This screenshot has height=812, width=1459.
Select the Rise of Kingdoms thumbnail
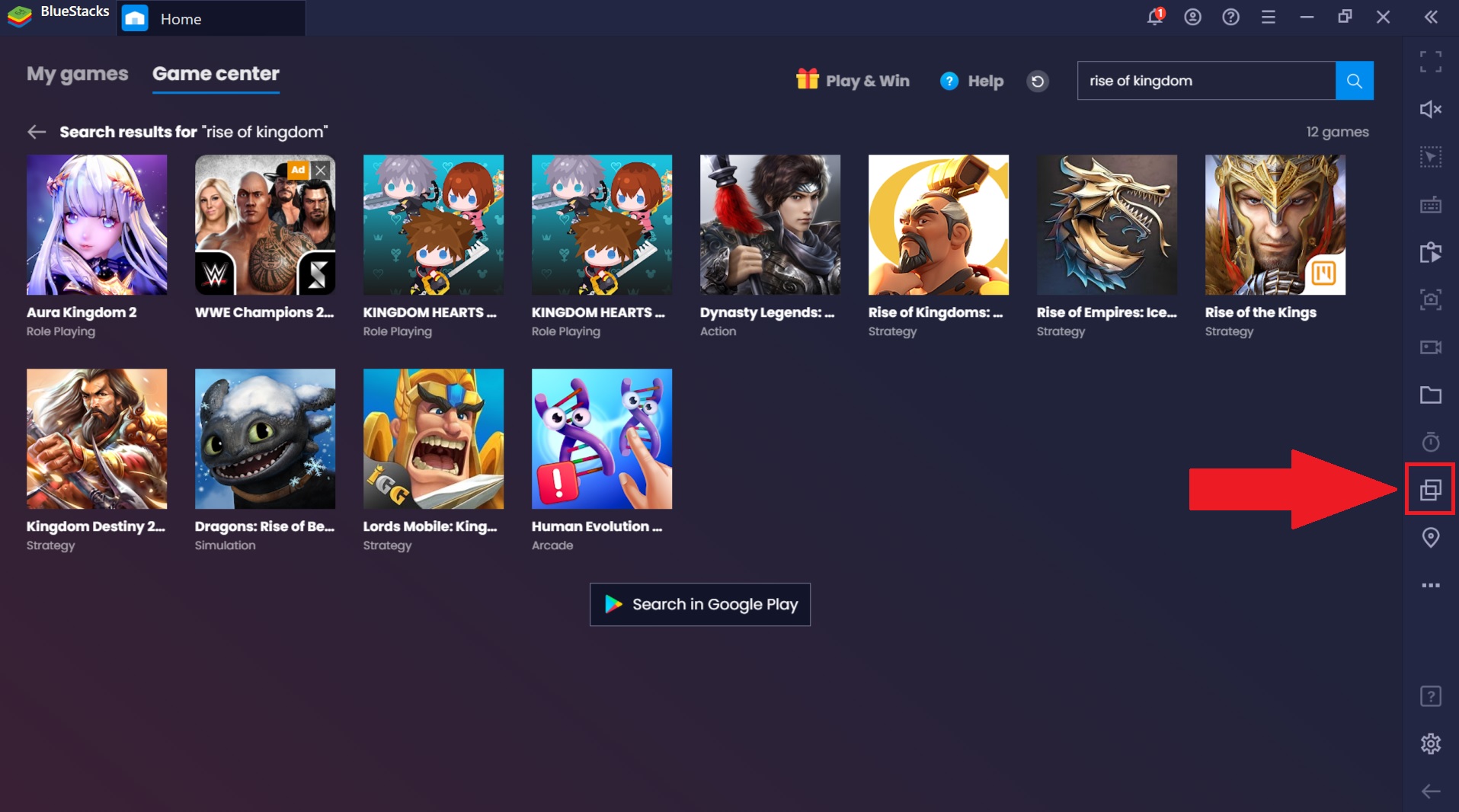939,225
